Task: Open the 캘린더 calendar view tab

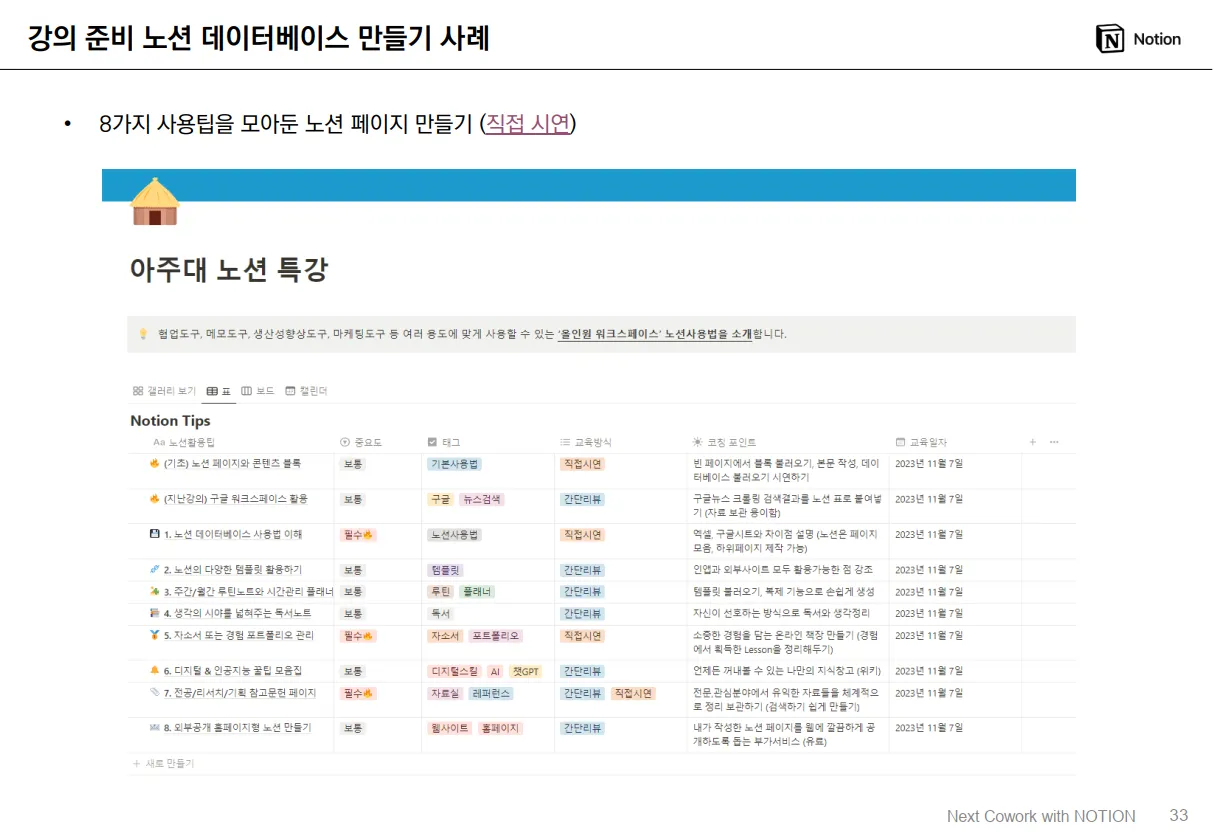Action: click(306, 391)
